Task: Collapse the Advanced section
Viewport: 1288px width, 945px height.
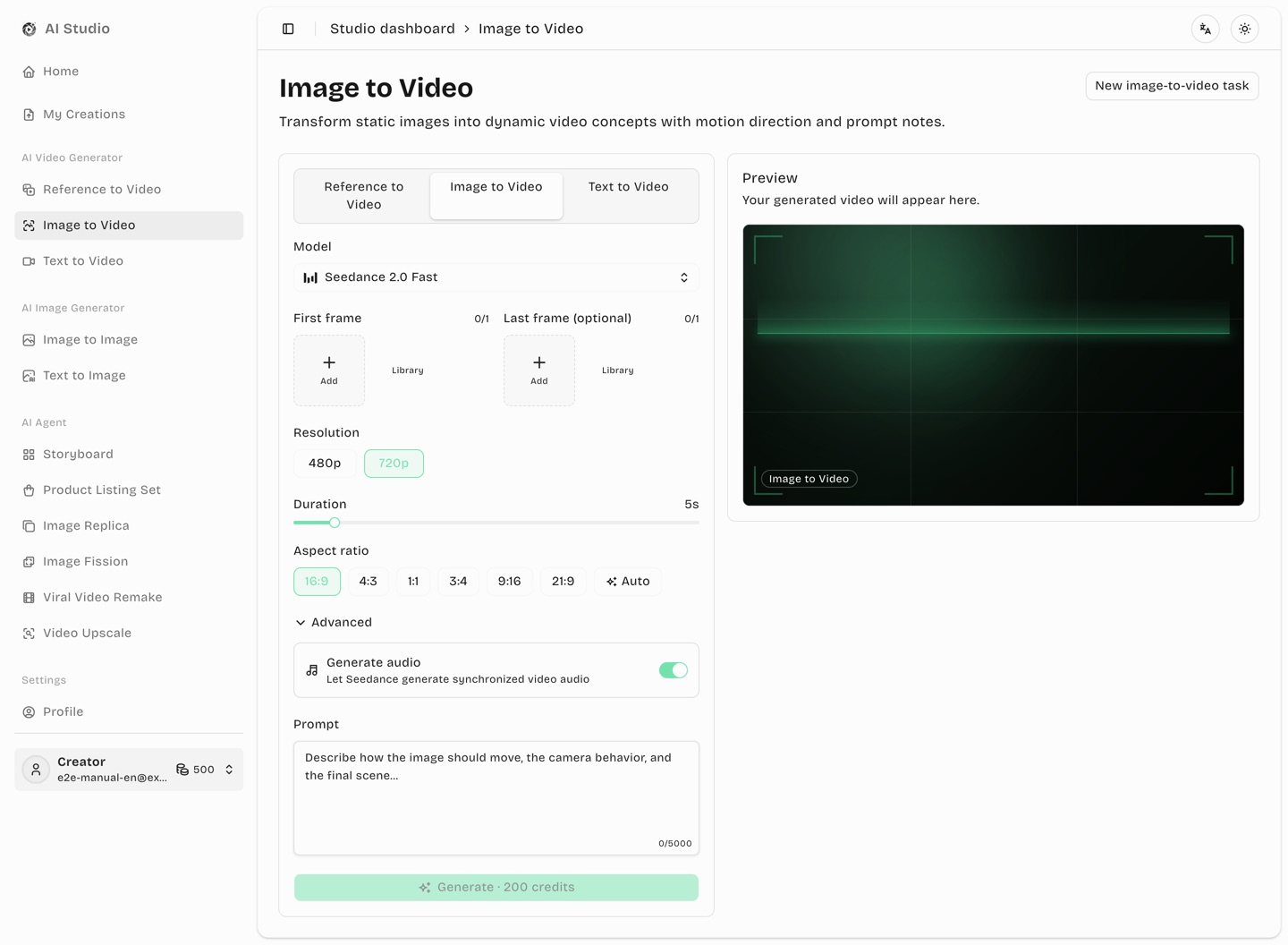Action: click(334, 623)
